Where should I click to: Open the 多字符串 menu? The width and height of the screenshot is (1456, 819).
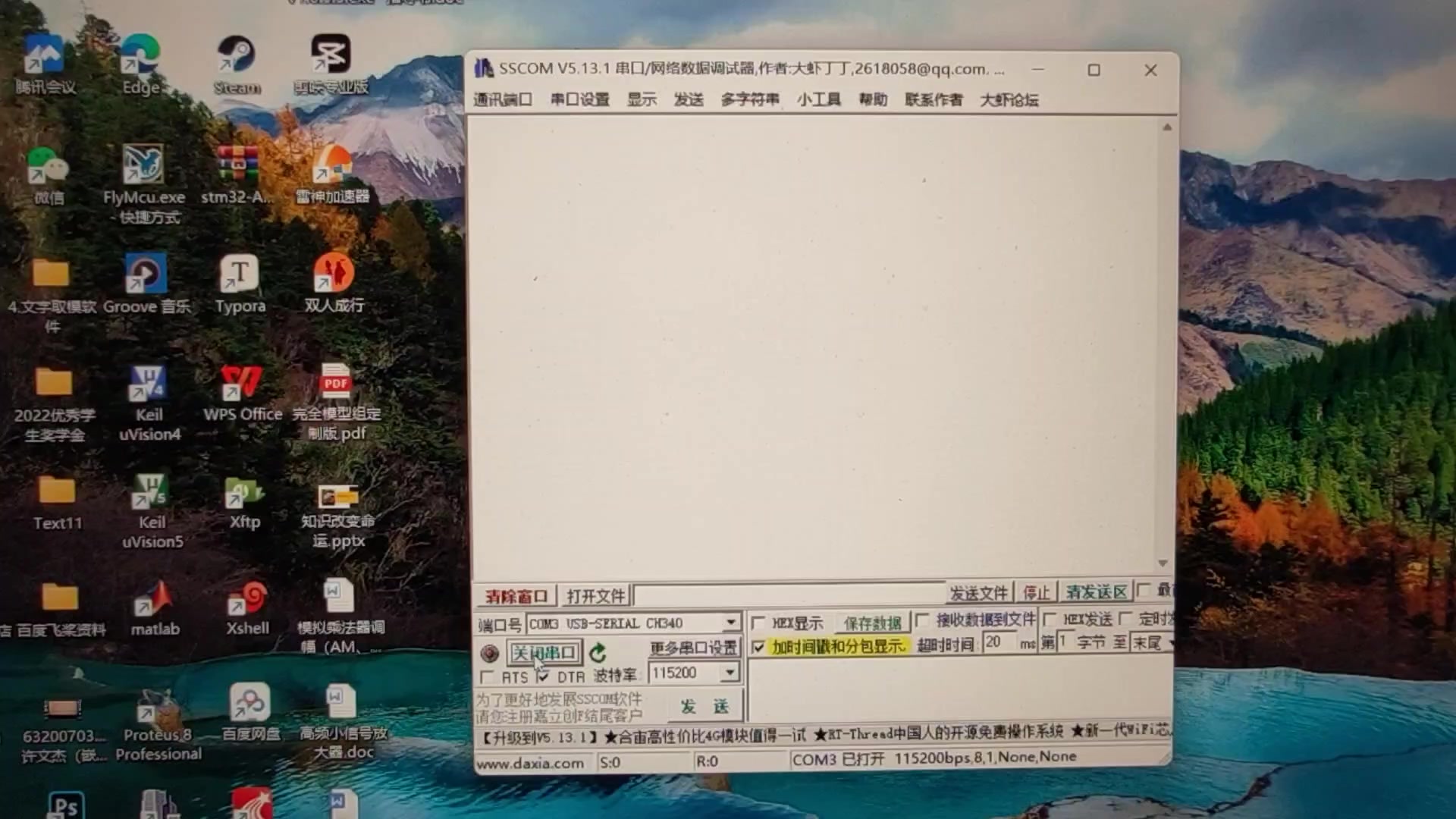tap(749, 99)
